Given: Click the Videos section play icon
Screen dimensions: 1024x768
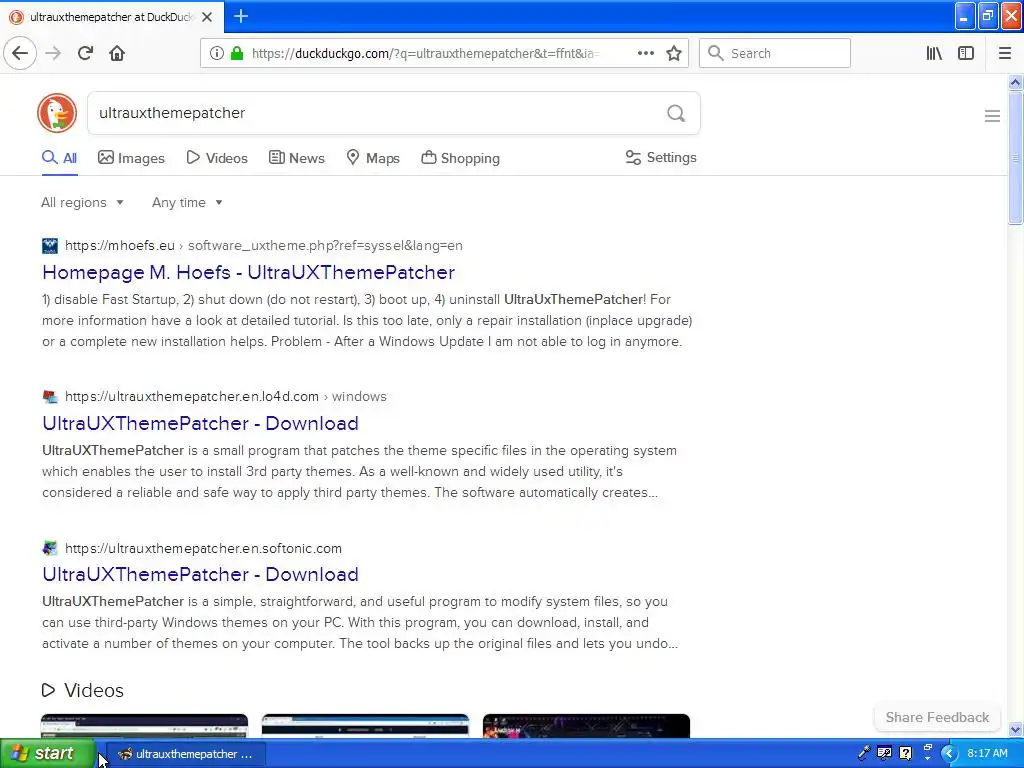Looking at the screenshot, I should click(48, 690).
